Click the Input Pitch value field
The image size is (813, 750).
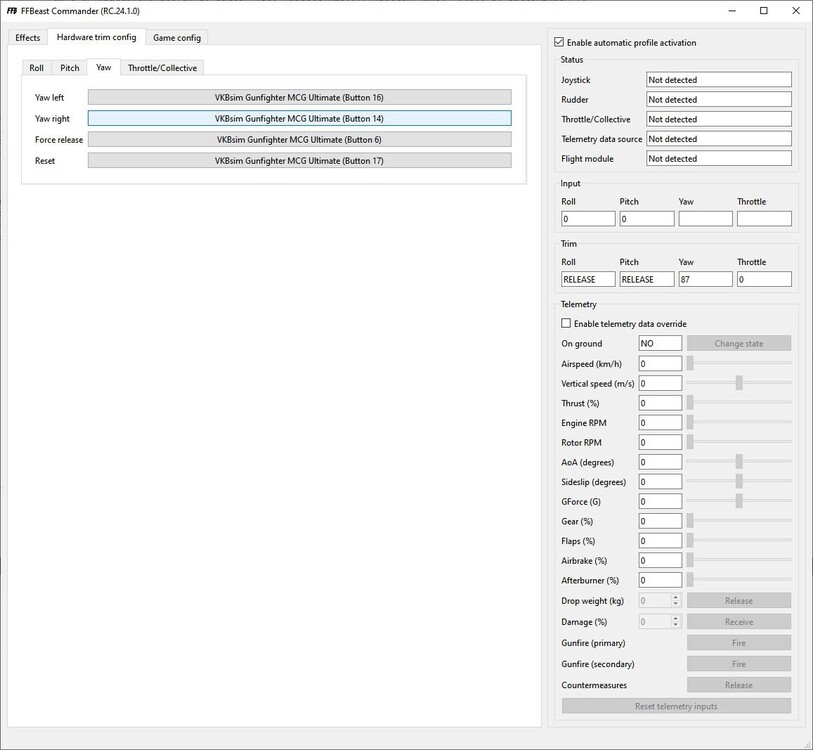[647, 219]
